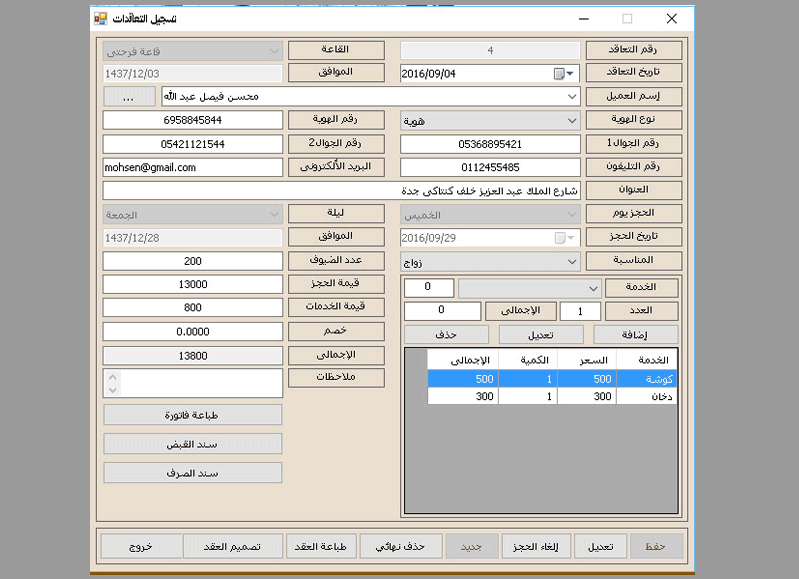Screen dimensions: 799x579
Task: Click the رقم التعاقد label button
Action: 634,50
